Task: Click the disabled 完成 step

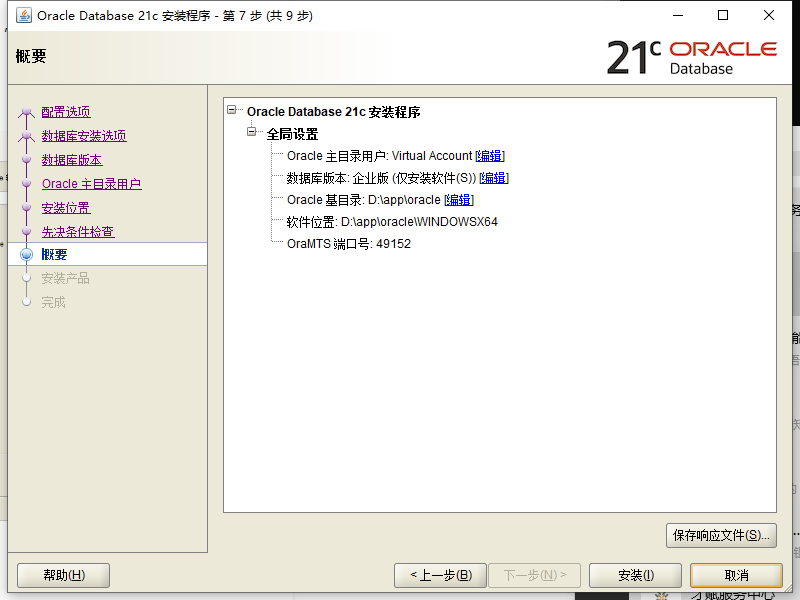Action: click(x=54, y=302)
